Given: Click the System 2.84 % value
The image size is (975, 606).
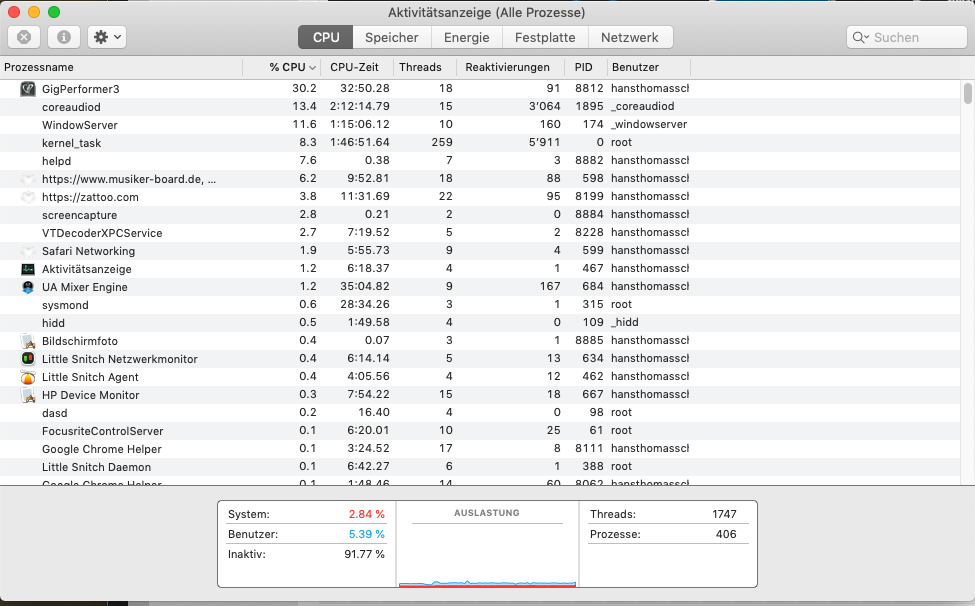Looking at the screenshot, I should [367, 515].
